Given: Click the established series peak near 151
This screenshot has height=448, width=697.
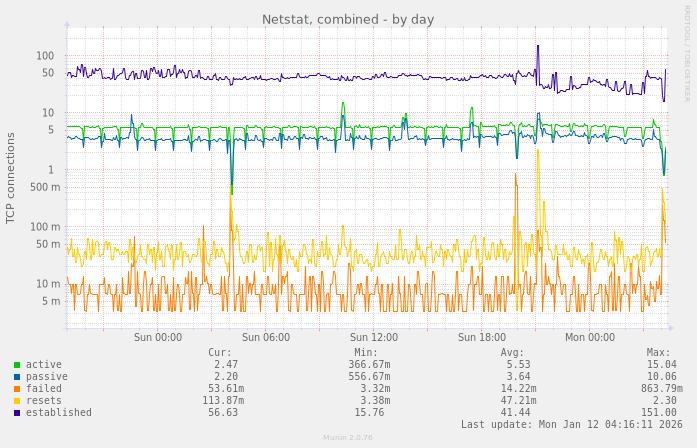Looking at the screenshot, I should pos(537,46).
